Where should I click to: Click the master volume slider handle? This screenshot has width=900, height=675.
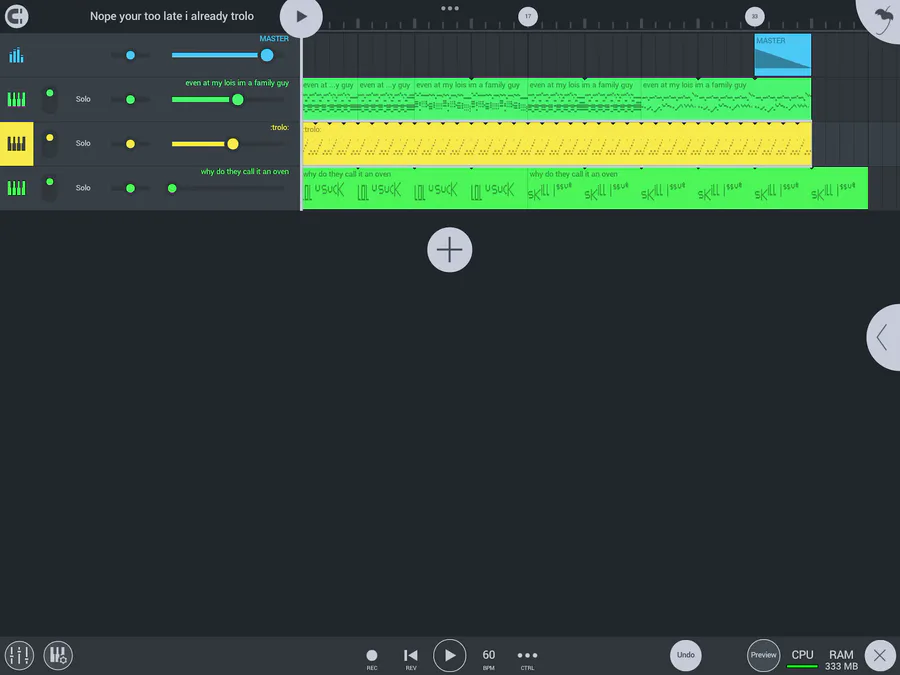click(x=267, y=55)
